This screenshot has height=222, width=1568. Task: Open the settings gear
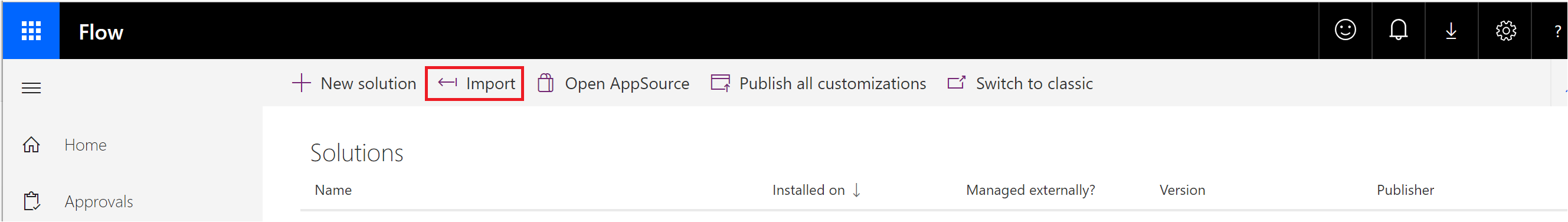pos(1505,31)
